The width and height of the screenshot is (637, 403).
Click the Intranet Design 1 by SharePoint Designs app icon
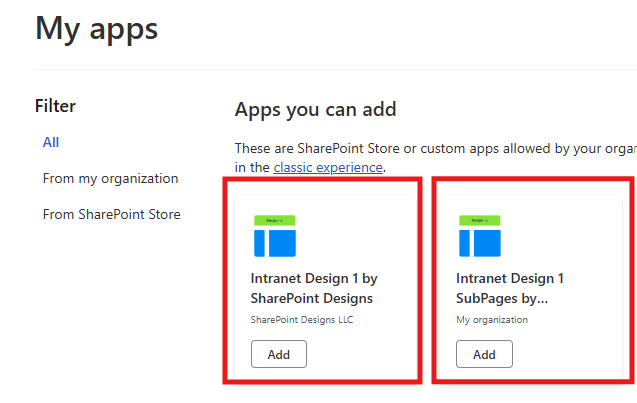(275, 236)
